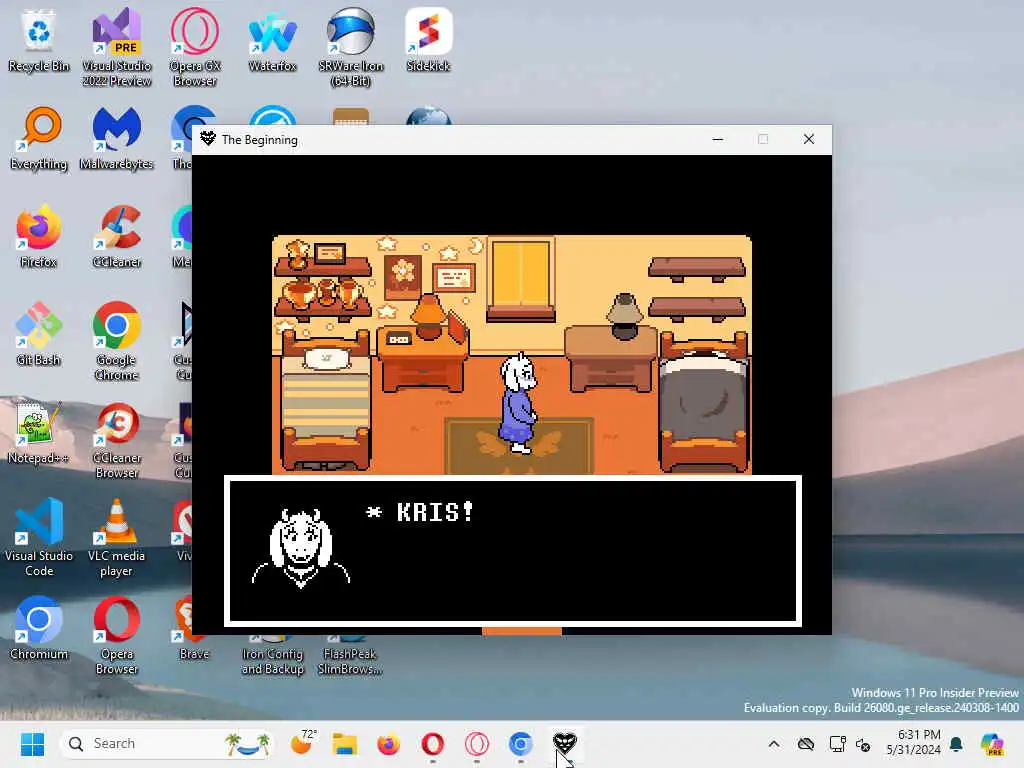Viewport: 1024px width, 768px height.
Task: Minimize The Beginning game window
Action: [718, 139]
